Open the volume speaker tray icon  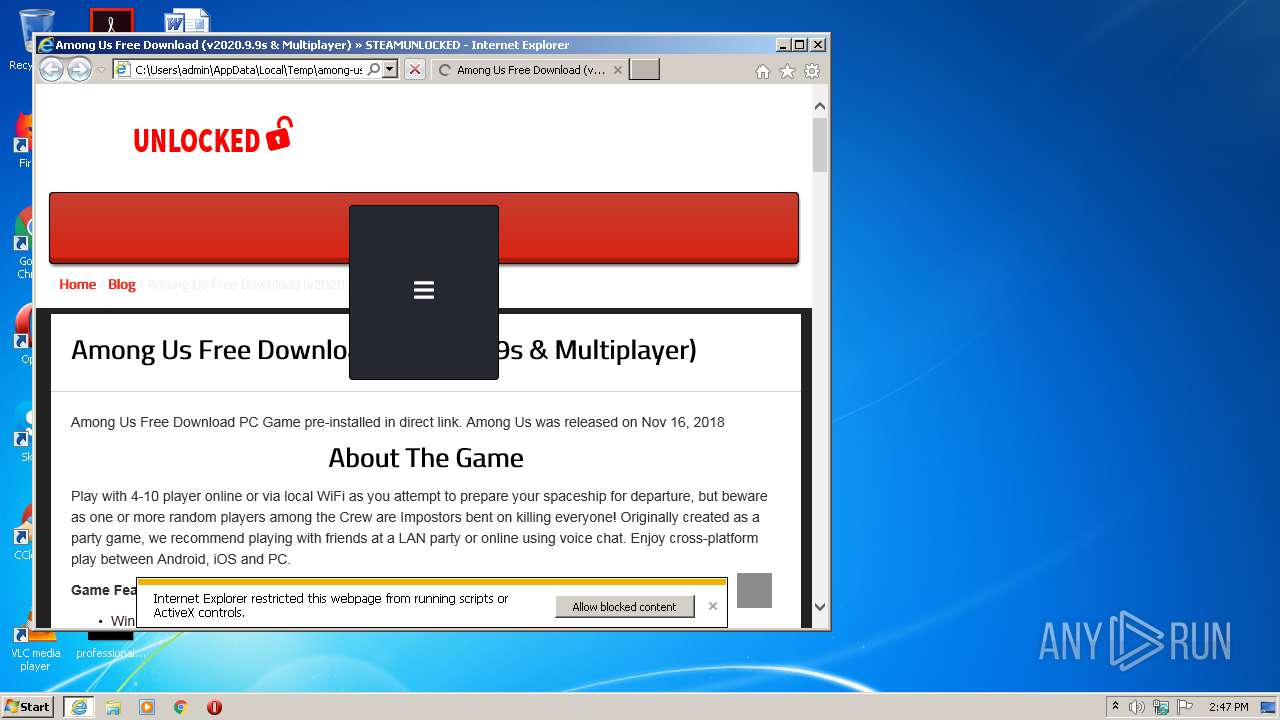tap(1137, 707)
